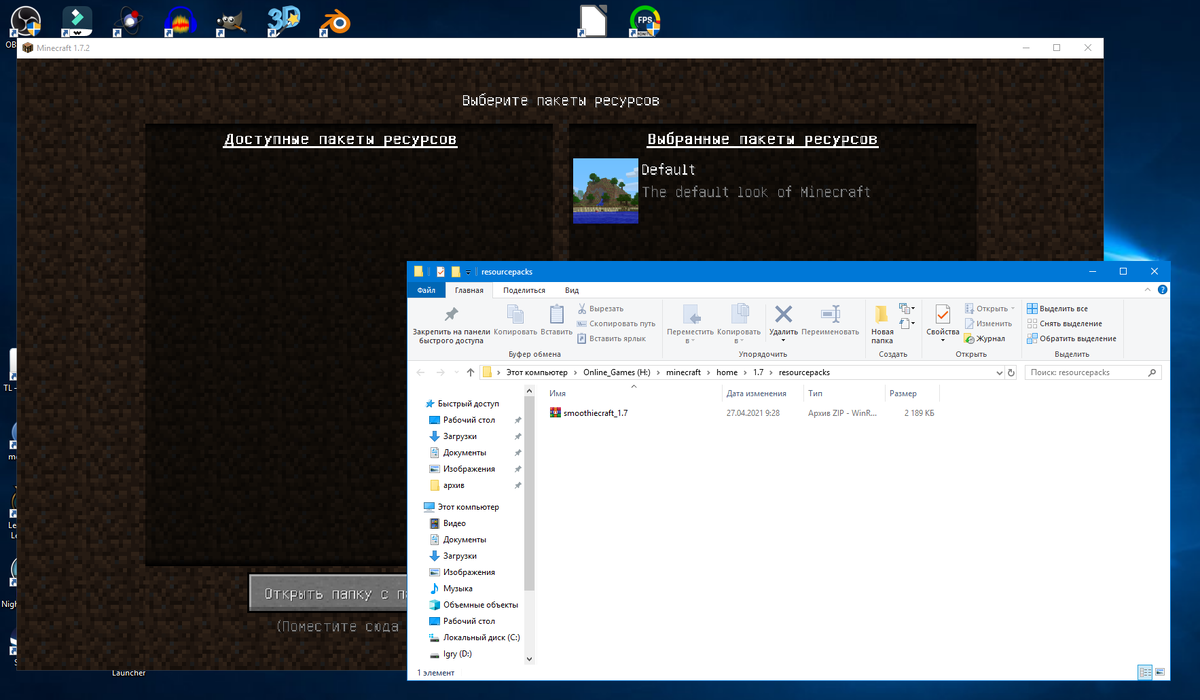Image resolution: width=1200 pixels, height=700 pixels.
Task: Refresh the resourcepacks folder view
Action: (1013, 372)
